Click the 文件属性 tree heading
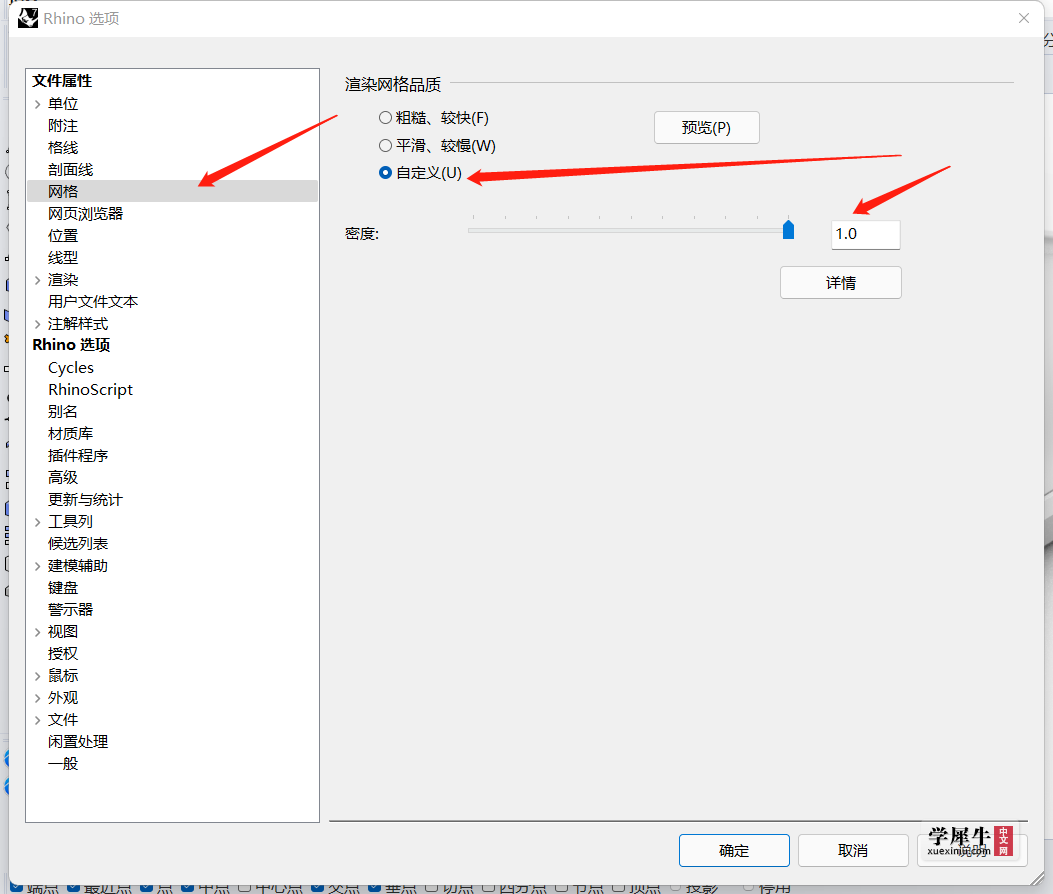The image size is (1053, 894). pos(62,81)
